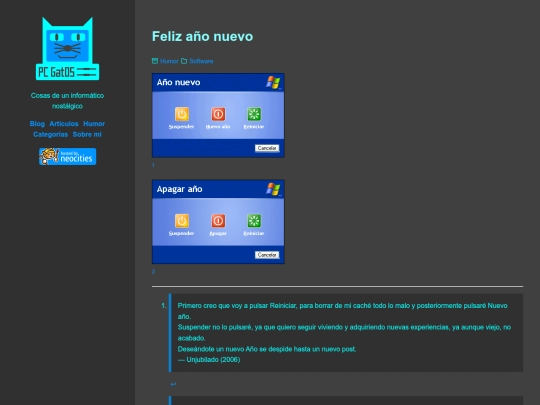Click the Feliz año nuevo heading
The height and width of the screenshot is (405, 540).
pyautogui.click(x=202, y=36)
